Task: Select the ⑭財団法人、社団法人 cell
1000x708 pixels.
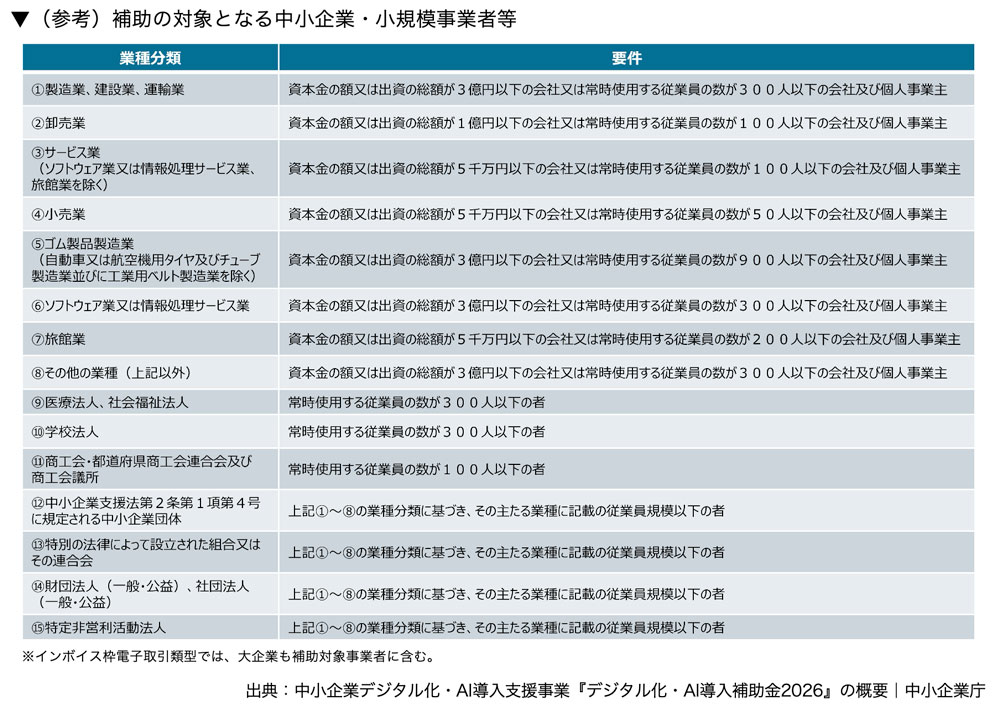Action: click(151, 594)
